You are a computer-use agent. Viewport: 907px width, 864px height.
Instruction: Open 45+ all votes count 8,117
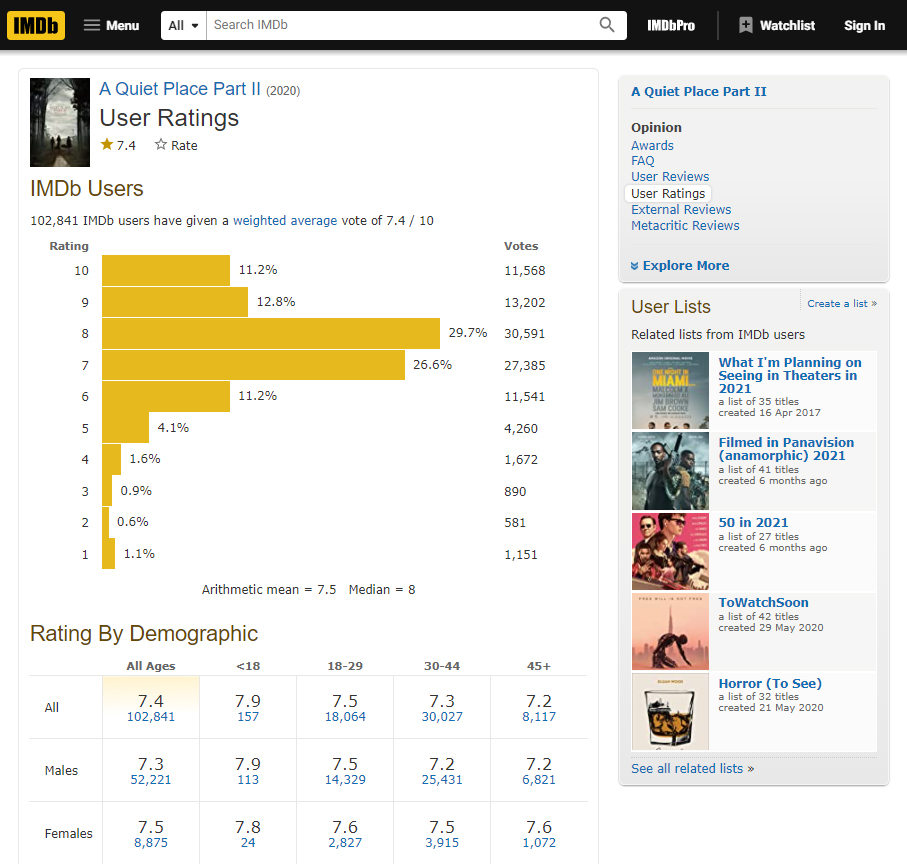(x=539, y=717)
